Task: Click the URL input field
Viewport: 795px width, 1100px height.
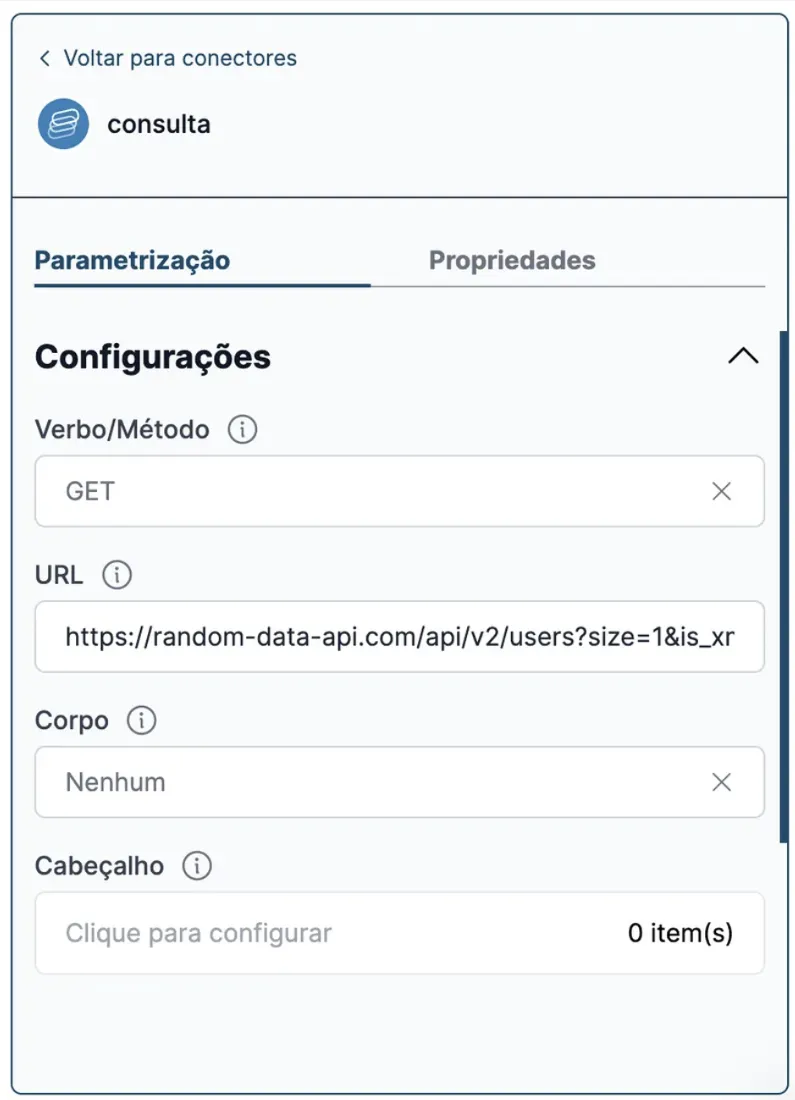Action: pos(399,636)
